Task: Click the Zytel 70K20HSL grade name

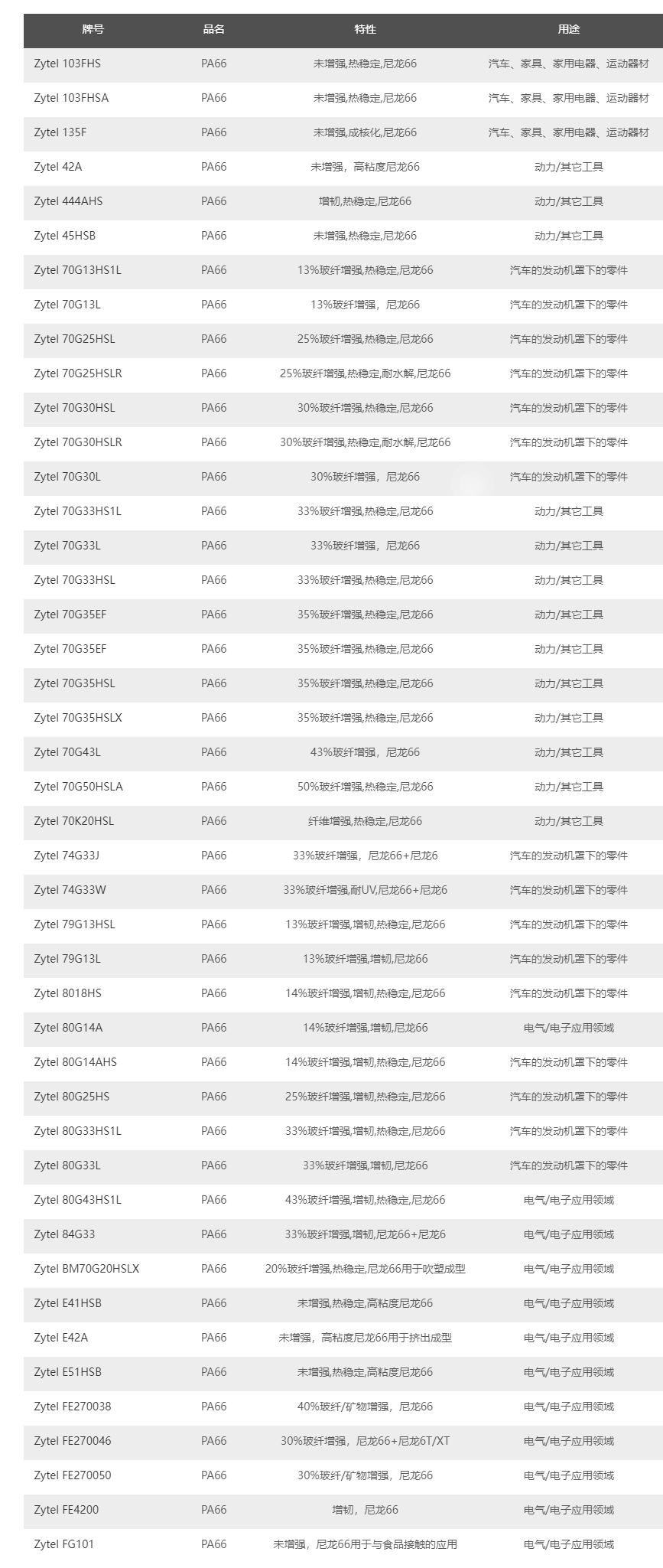Action: pyautogui.click(x=73, y=821)
